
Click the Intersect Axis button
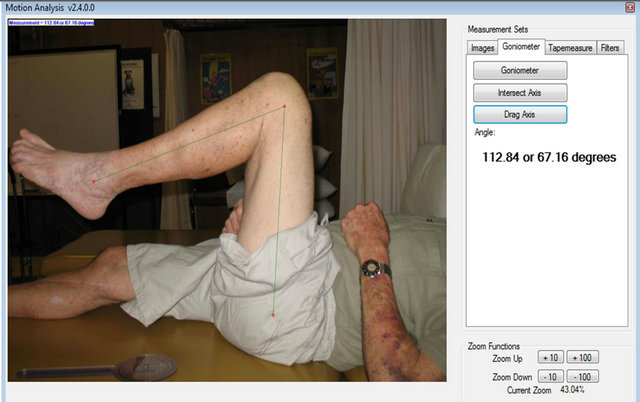point(519,92)
